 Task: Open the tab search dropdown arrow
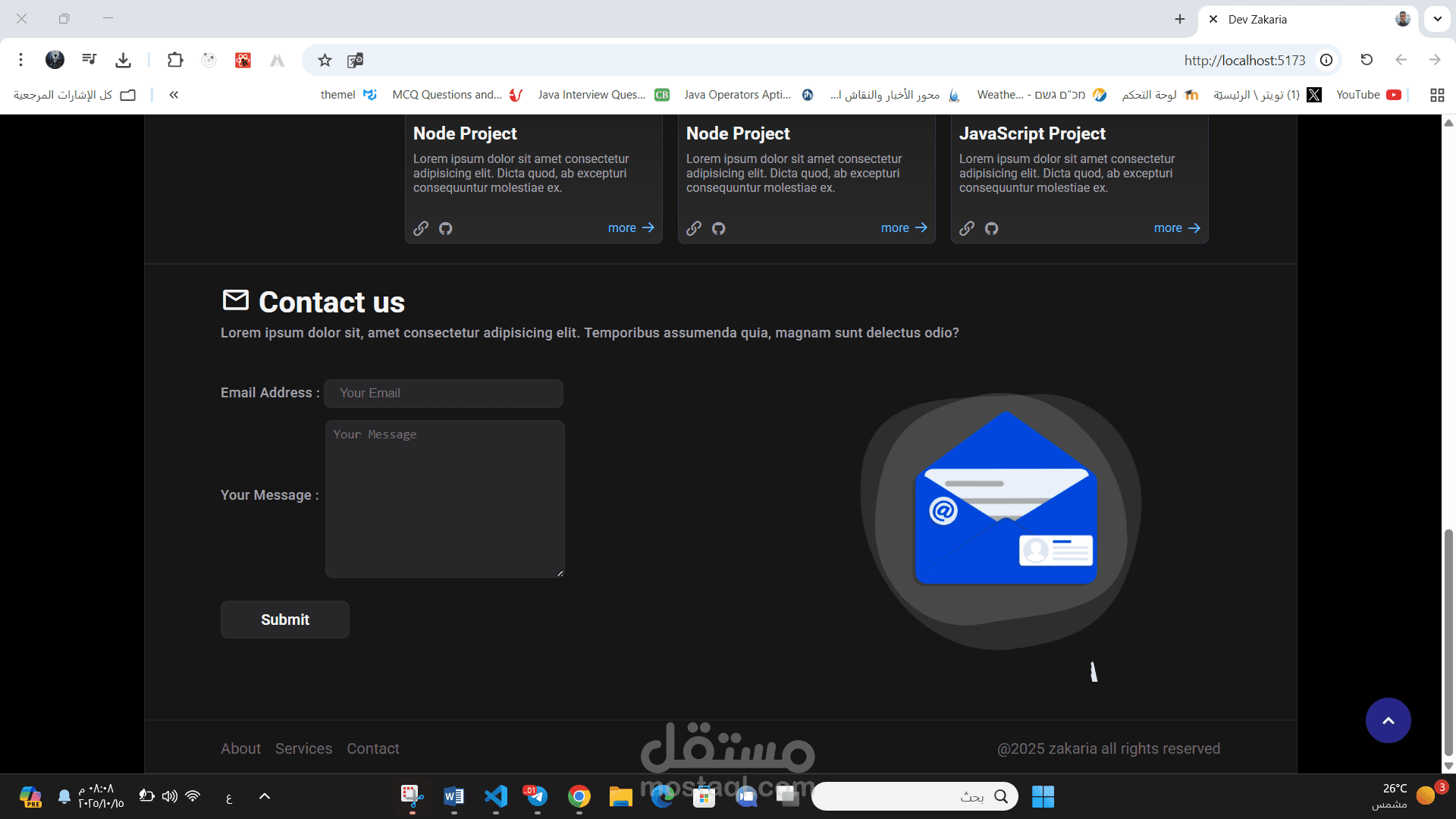(1437, 19)
